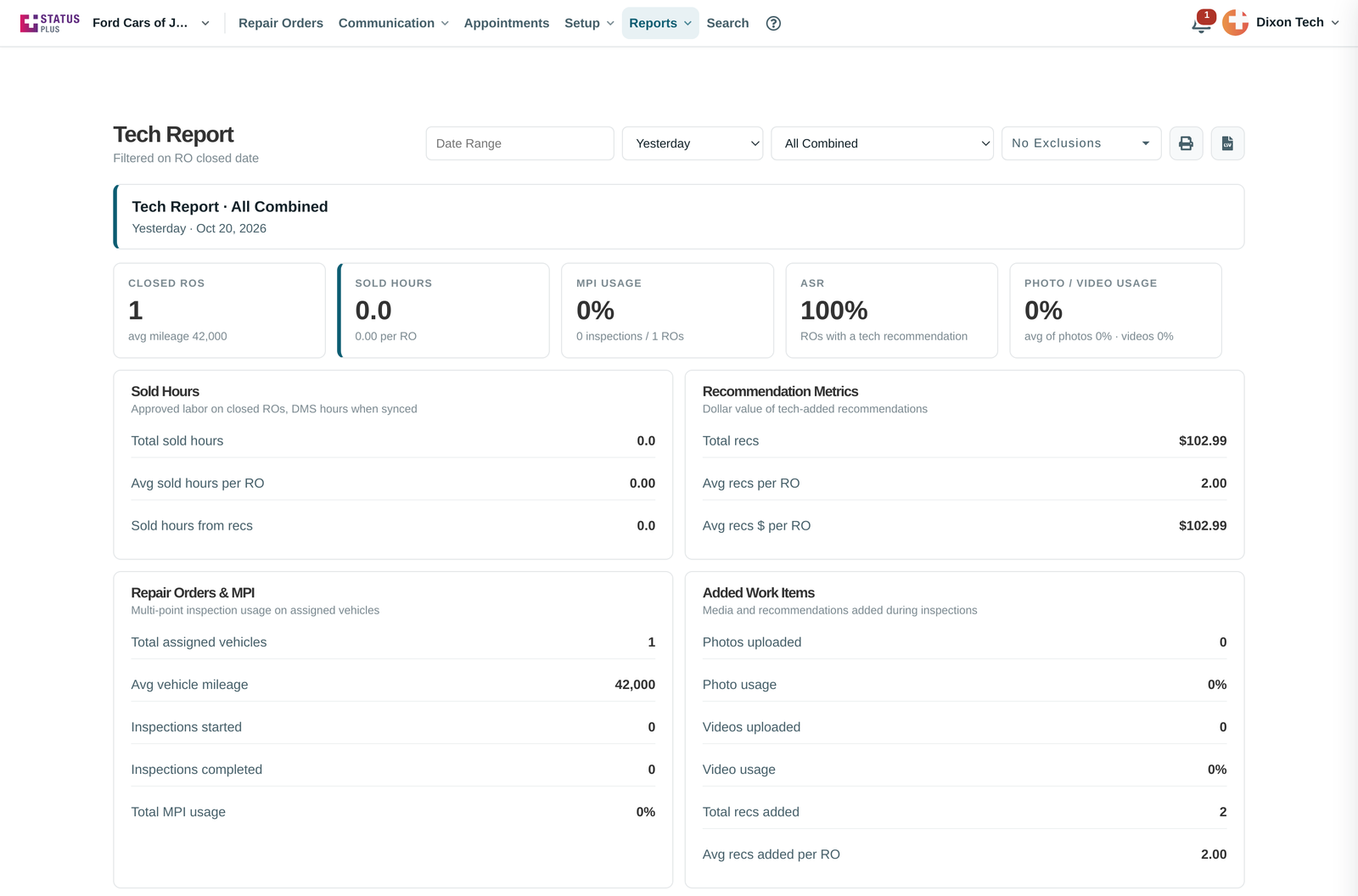Click the "Avg sold hours per RO" label

tap(198, 484)
